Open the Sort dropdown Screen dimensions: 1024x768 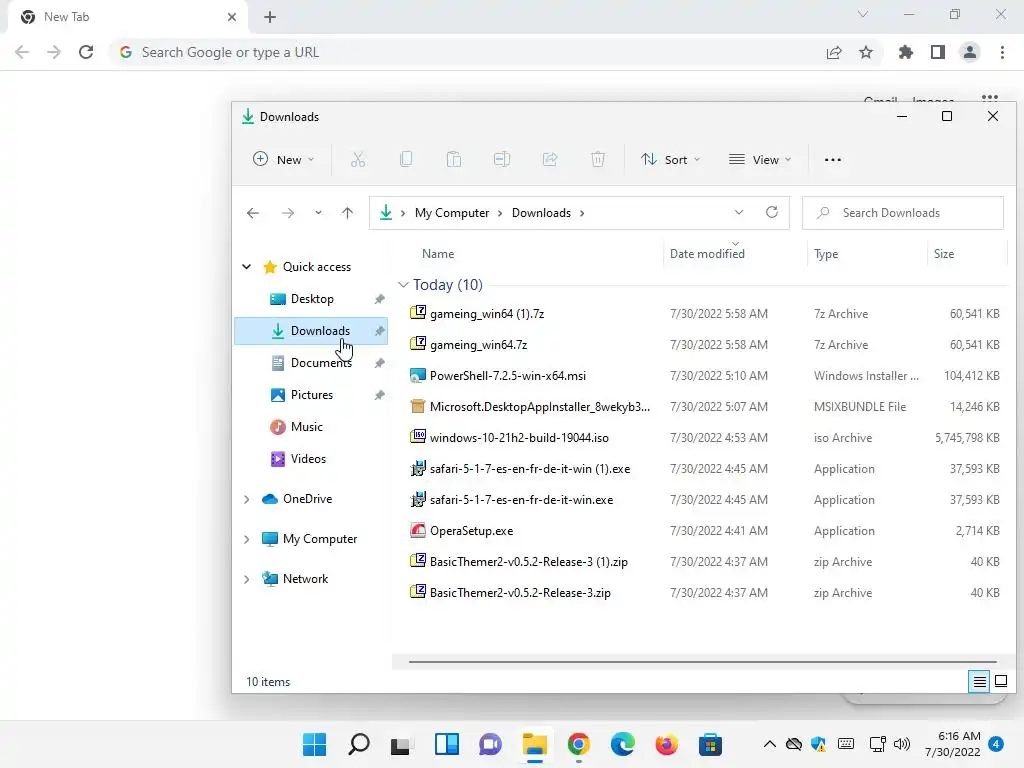(x=670, y=159)
